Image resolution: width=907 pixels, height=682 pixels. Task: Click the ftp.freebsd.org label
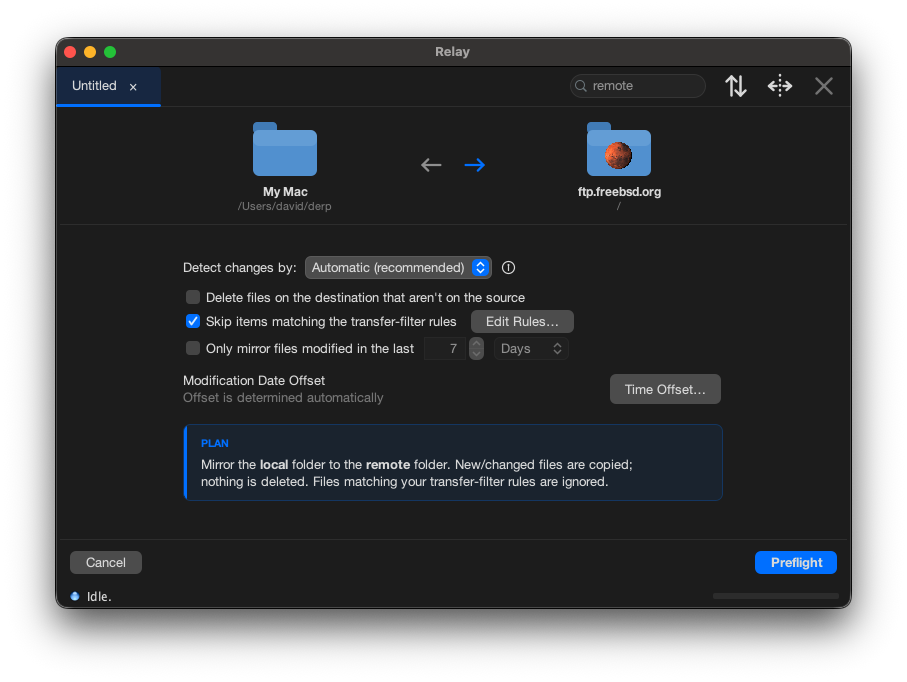click(619, 191)
